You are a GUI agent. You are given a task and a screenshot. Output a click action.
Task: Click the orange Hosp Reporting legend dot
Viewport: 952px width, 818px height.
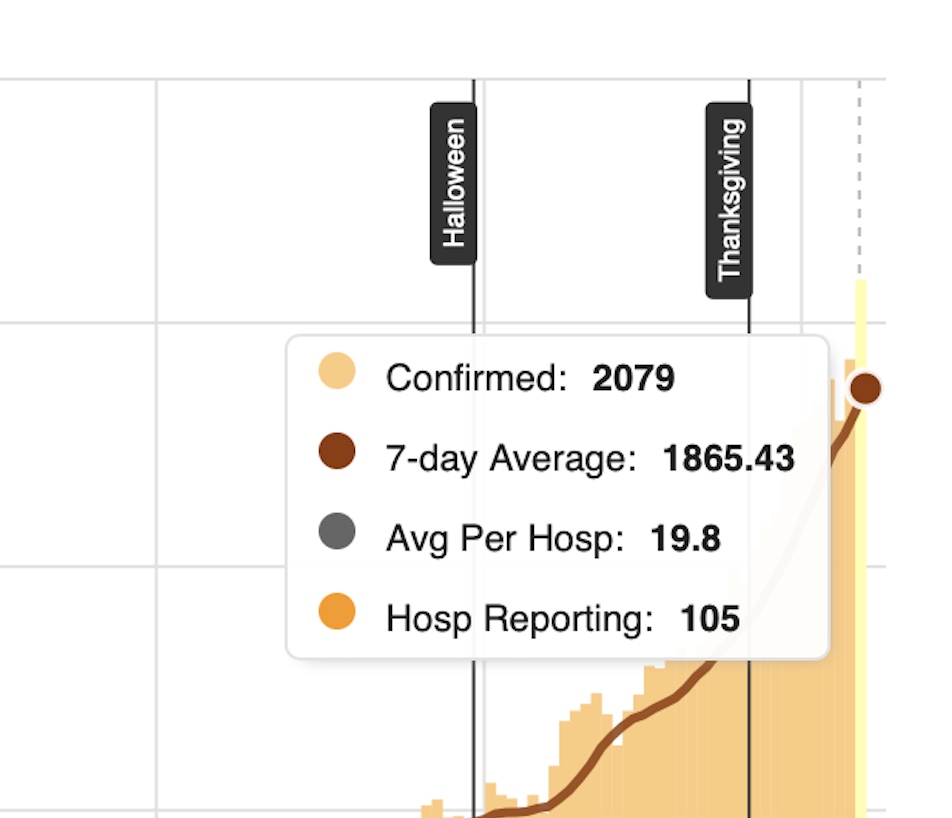click(337, 611)
